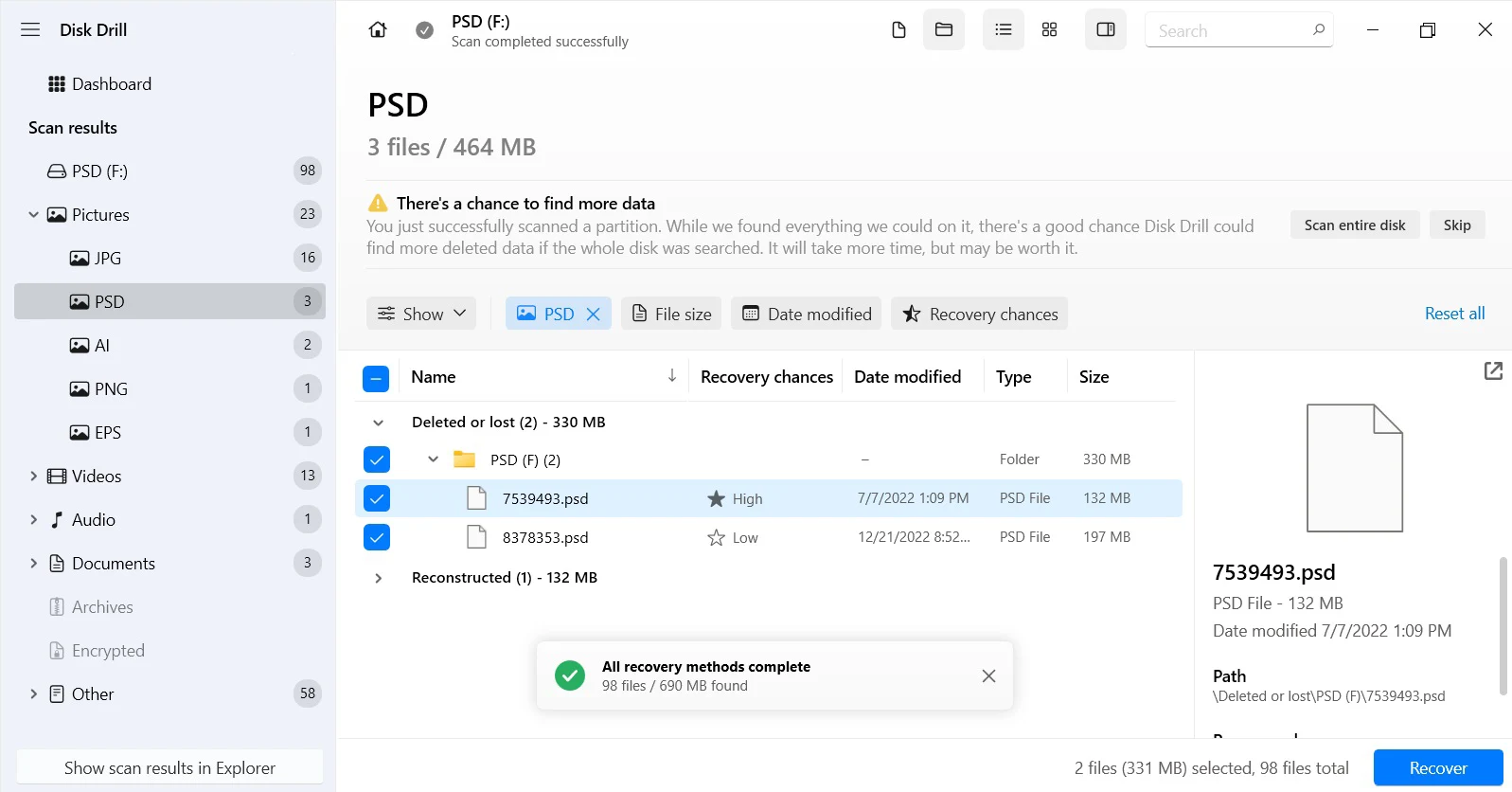Viewport: 1512px width, 792px height.
Task: Switch to single file view icon
Action: coord(898,29)
